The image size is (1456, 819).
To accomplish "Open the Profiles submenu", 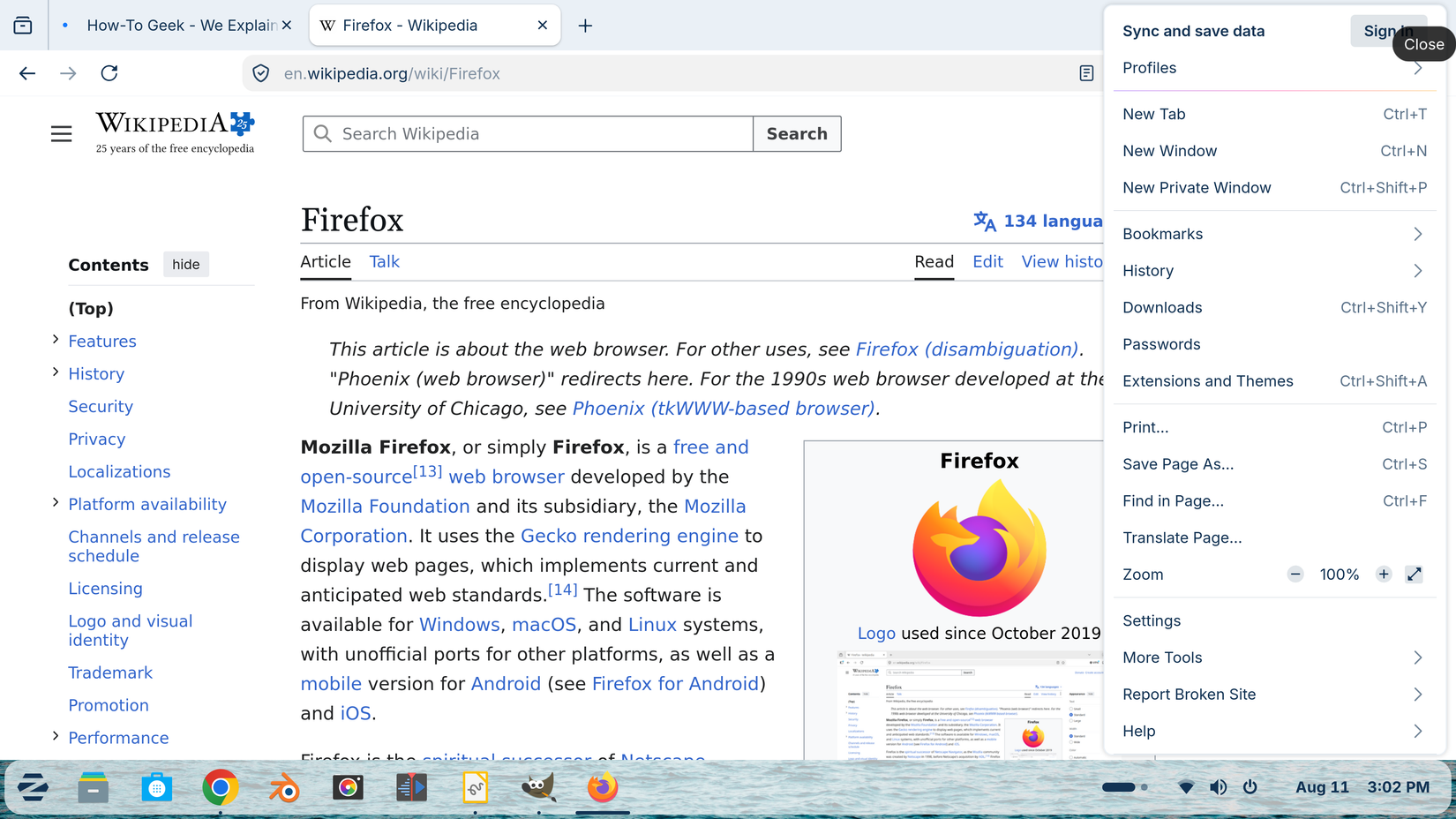I will click(1274, 68).
